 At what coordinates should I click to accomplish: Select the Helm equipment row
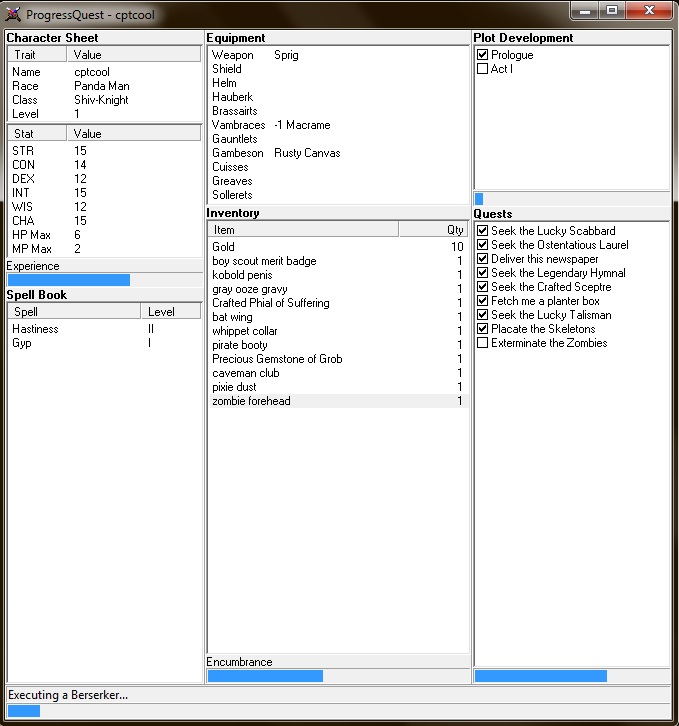coord(338,83)
